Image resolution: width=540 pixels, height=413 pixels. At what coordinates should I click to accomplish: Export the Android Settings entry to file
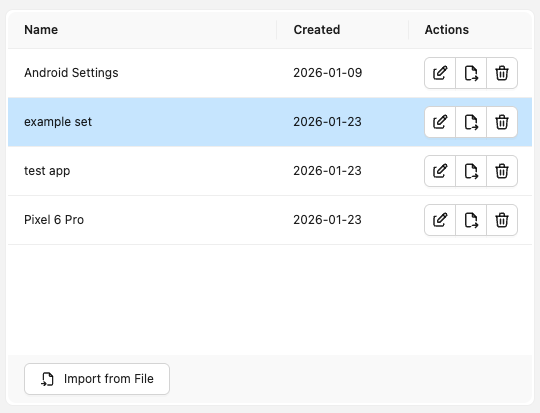[x=471, y=73]
